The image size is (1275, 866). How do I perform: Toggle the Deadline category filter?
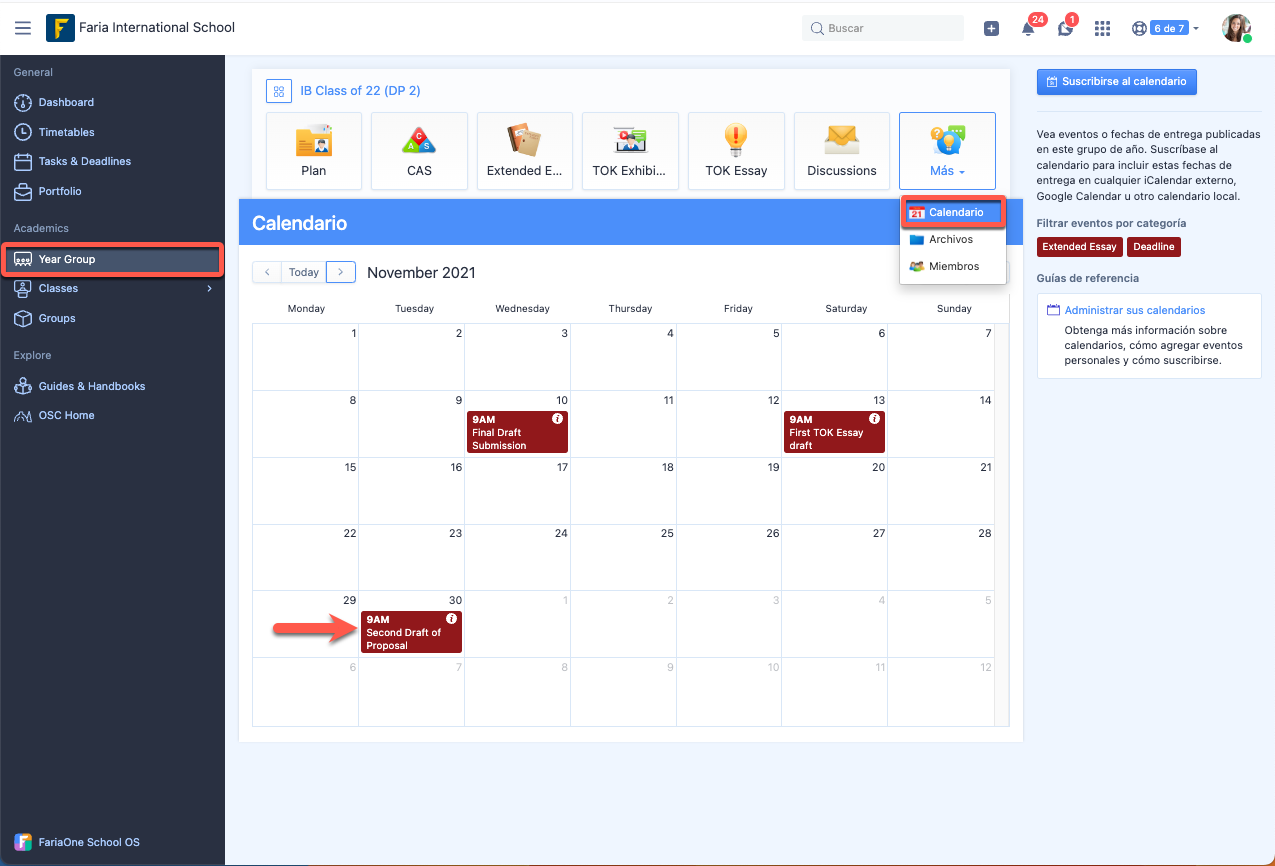click(x=1153, y=247)
